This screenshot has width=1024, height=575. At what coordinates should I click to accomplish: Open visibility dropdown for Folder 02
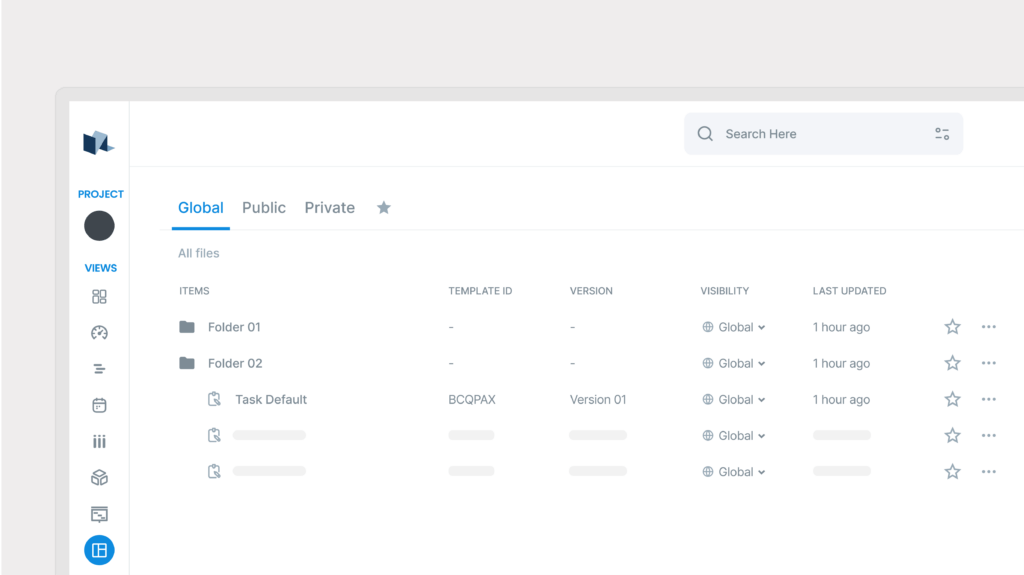735,363
